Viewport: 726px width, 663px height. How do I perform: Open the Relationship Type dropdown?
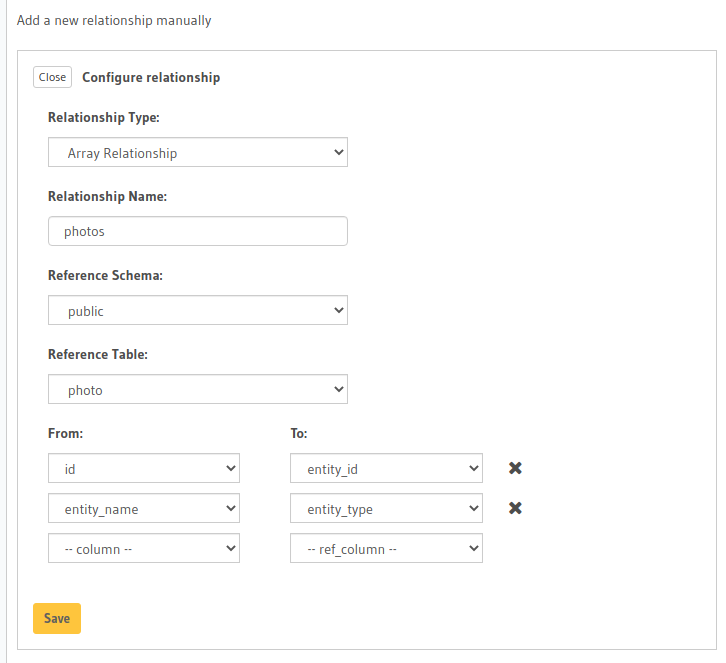click(x=198, y=152)
